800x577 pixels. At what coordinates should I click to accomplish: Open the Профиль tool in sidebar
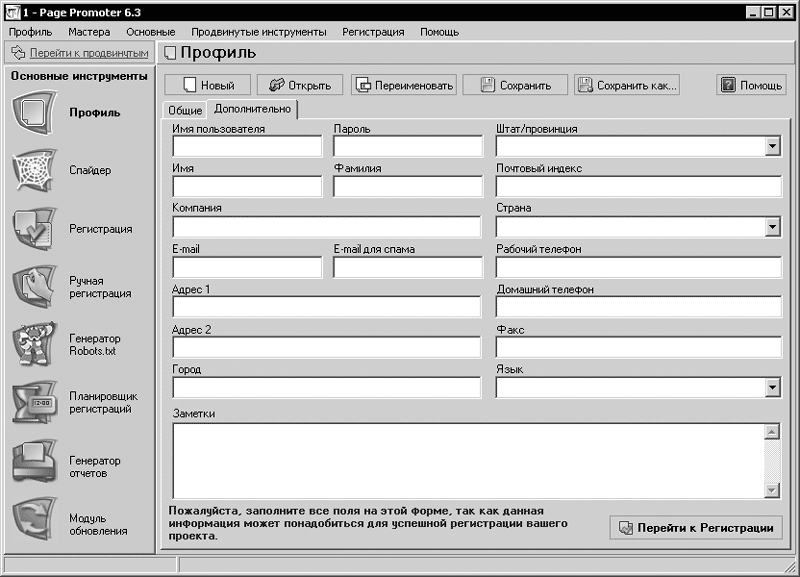coord(35,112)
